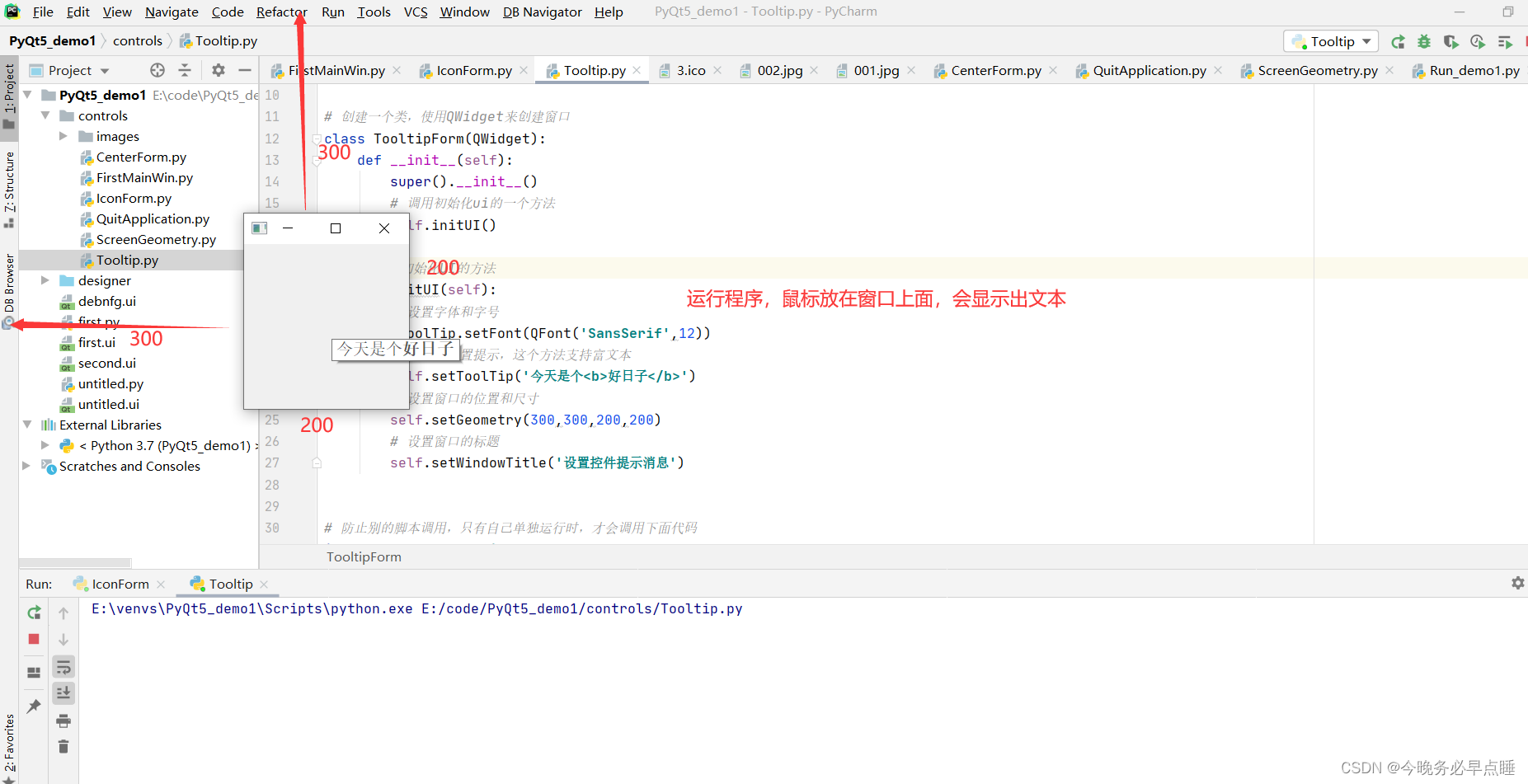
Task: Select FirstMainWin.py in project tree
Action: coord(144,177)
